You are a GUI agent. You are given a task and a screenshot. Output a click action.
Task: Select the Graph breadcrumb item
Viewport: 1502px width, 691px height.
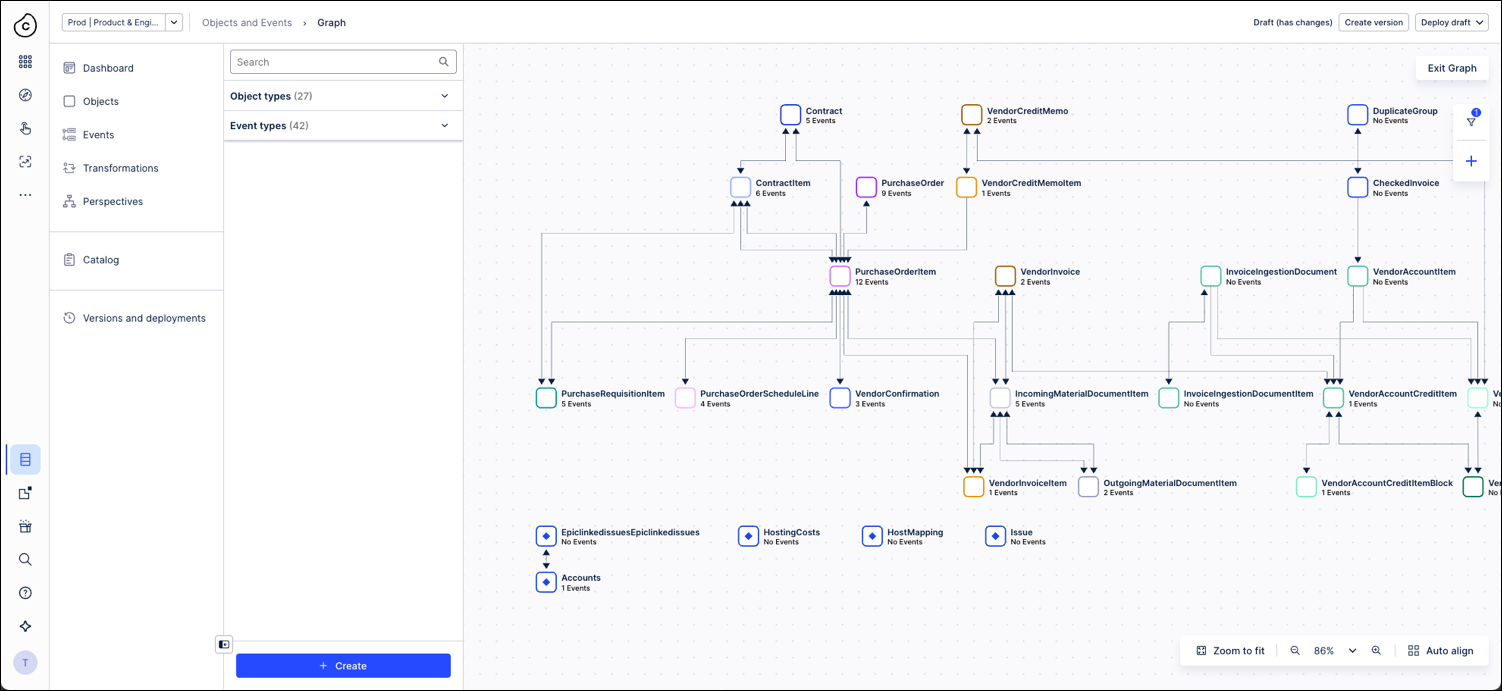point(330,22)
